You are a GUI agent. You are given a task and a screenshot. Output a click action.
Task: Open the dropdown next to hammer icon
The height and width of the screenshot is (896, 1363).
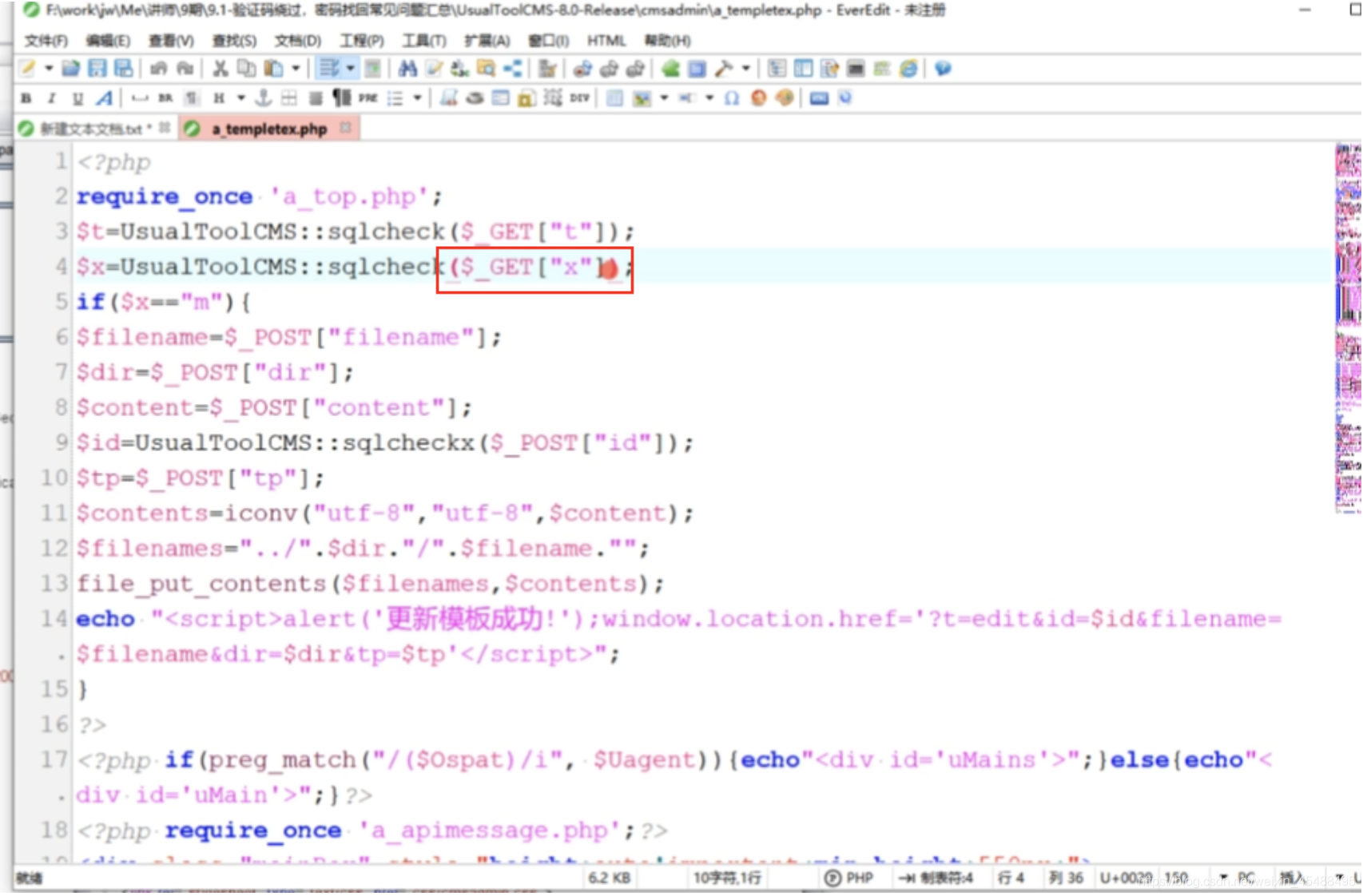[746, 69]
